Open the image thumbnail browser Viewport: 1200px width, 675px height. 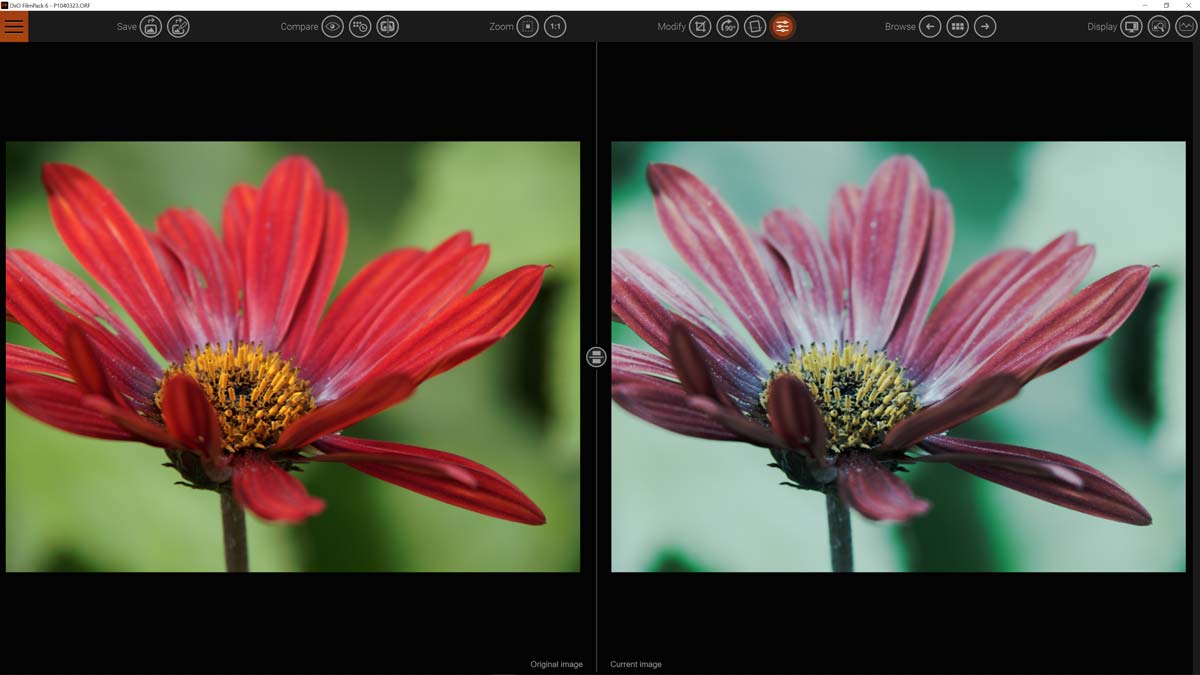(957, 26)
